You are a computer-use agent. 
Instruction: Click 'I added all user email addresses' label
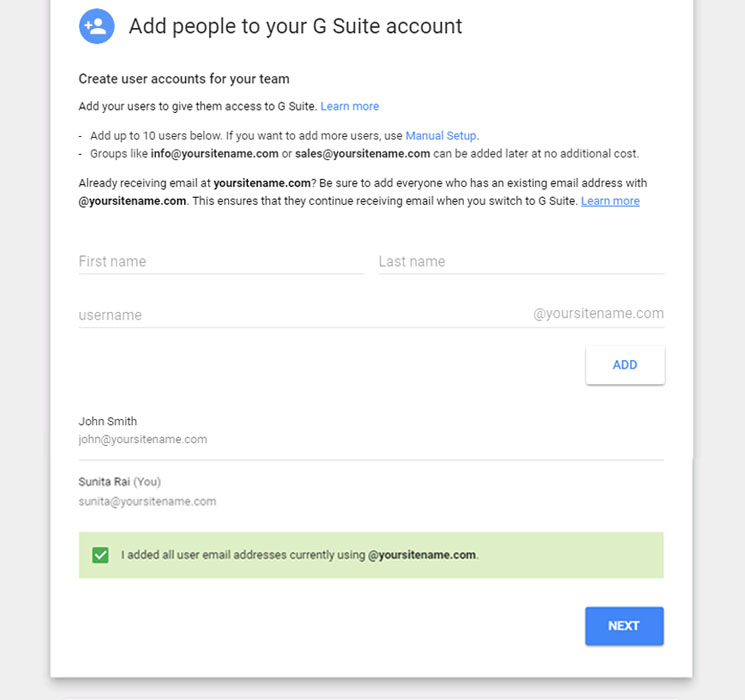click(300, 555)
